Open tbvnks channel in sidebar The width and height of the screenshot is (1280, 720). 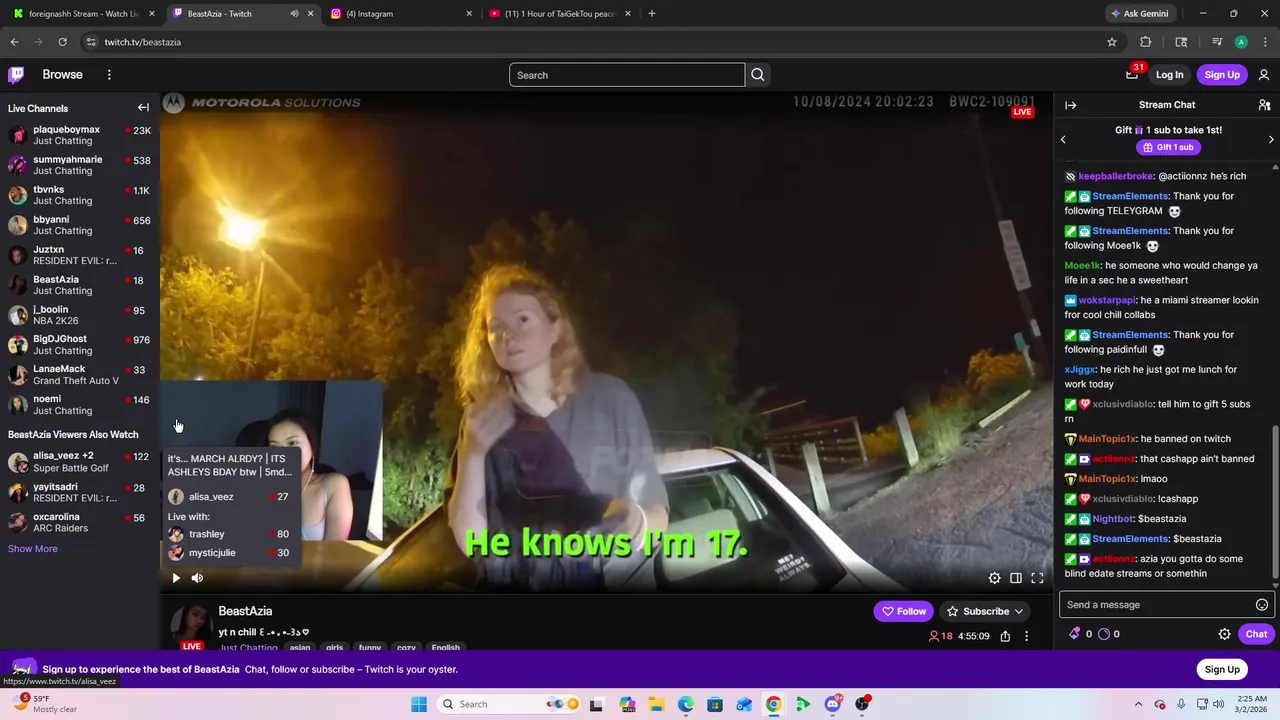click(78, 195)
